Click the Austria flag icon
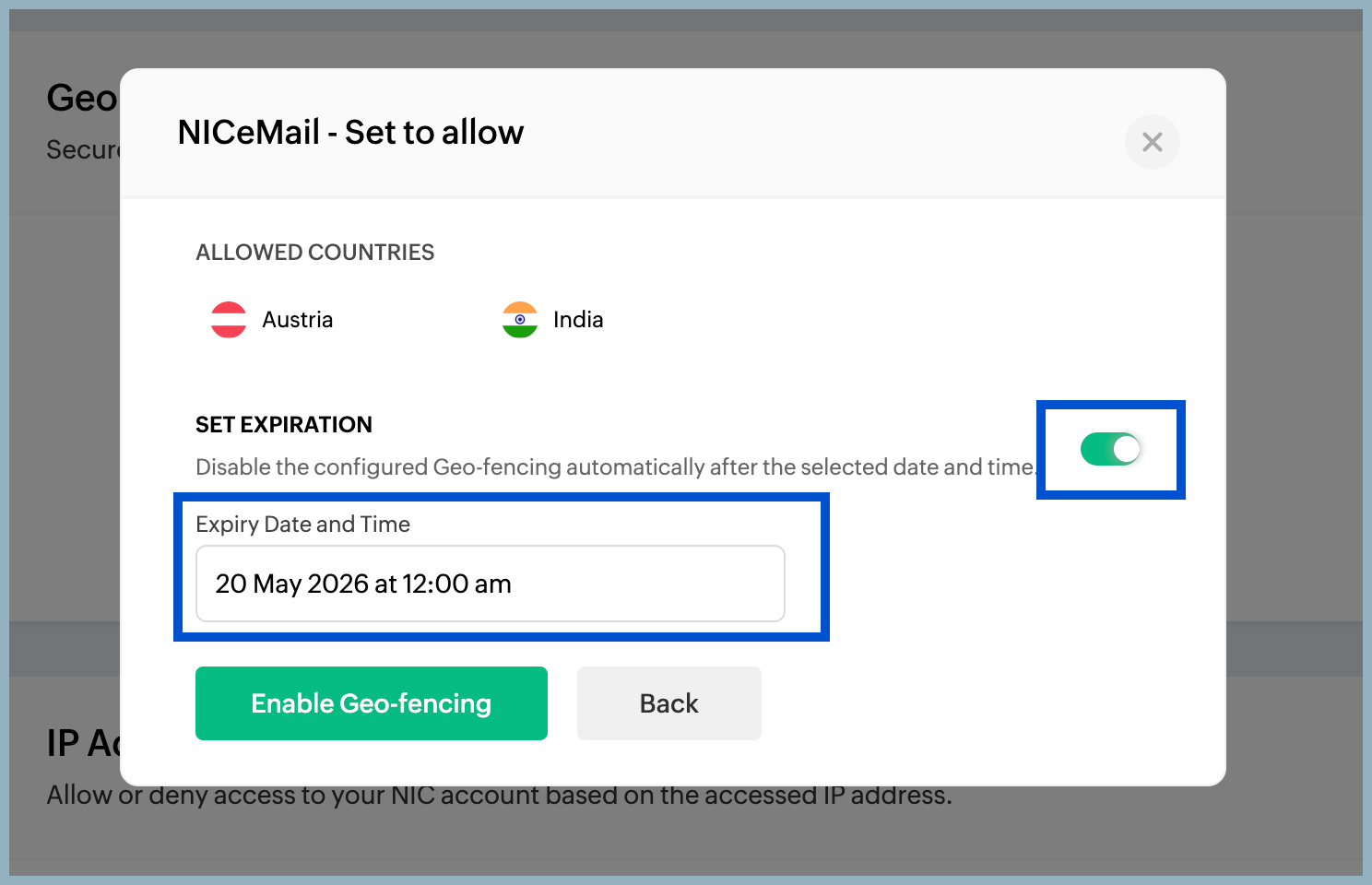1372x885 pixels. coord(229,320)
